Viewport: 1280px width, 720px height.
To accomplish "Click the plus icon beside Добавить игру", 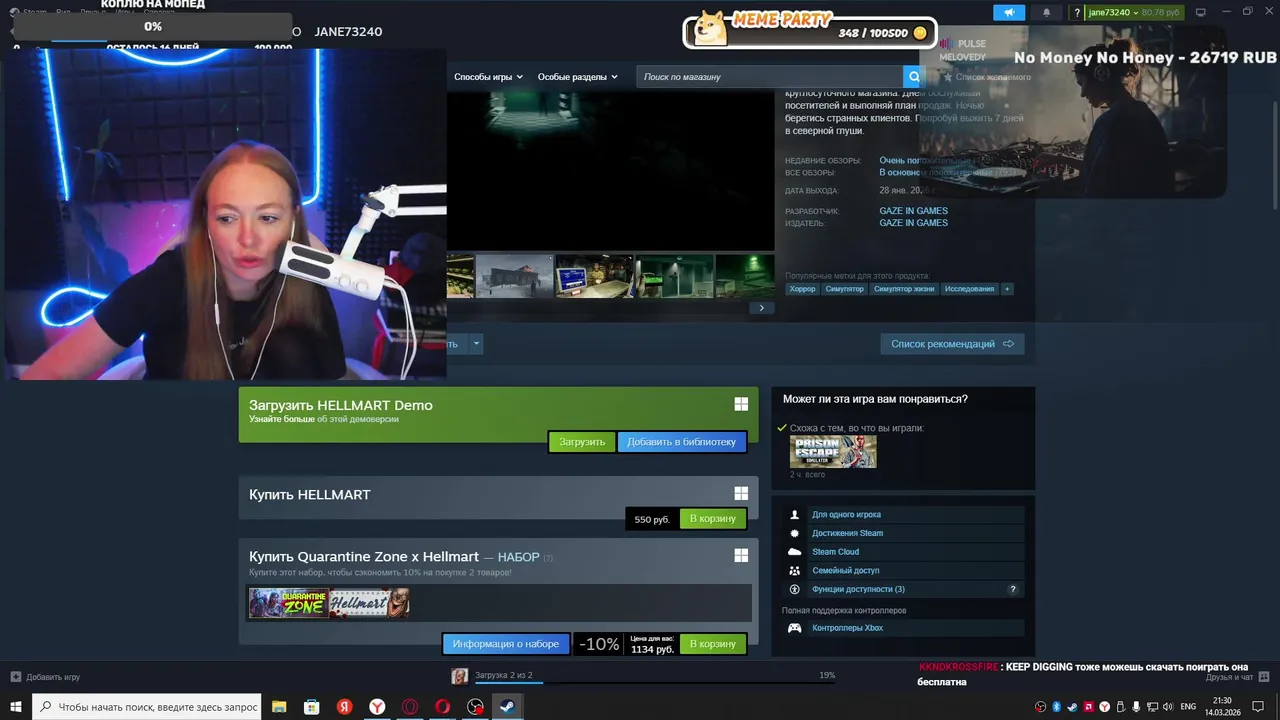I will 15,677.
